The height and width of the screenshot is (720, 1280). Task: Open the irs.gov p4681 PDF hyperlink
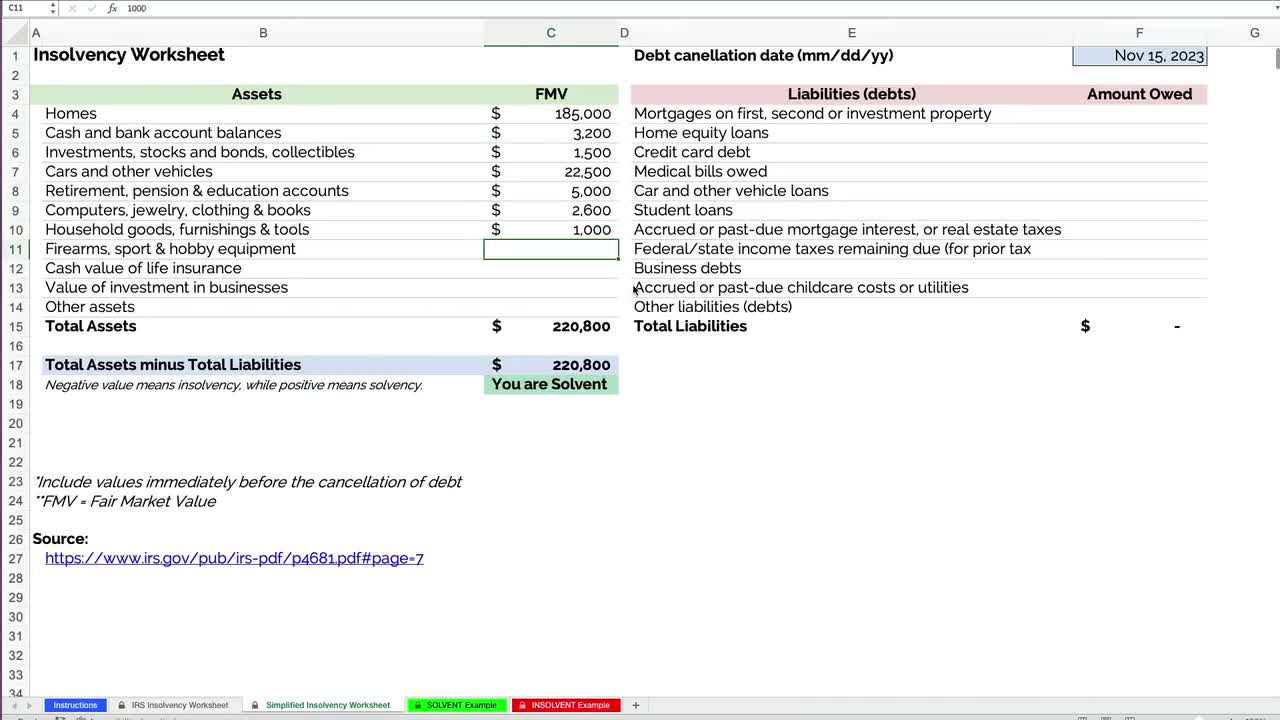click(234, 558)
